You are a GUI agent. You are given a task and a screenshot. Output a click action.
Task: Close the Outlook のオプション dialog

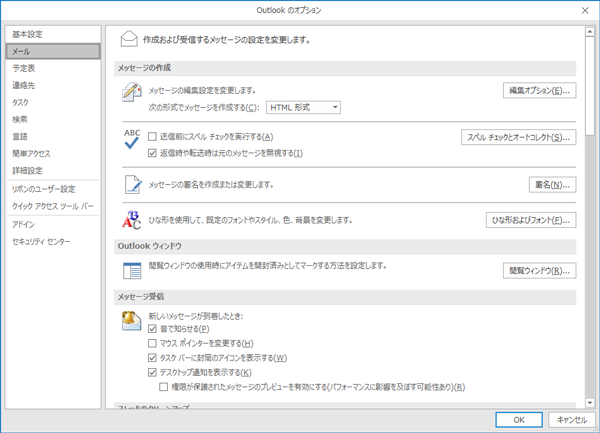pyautogui.click(x=585, y=10)
